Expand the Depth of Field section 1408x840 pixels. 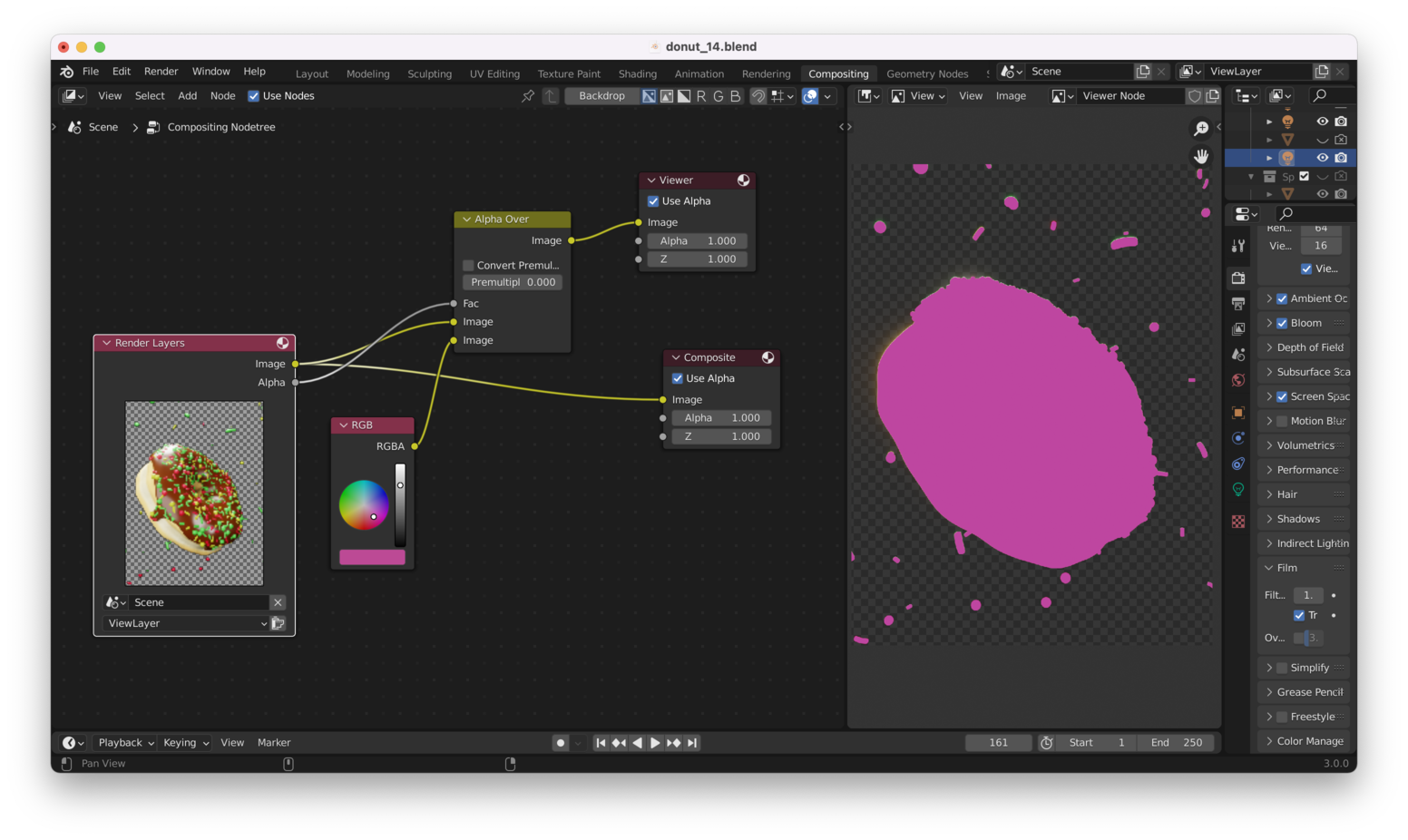1269,347
